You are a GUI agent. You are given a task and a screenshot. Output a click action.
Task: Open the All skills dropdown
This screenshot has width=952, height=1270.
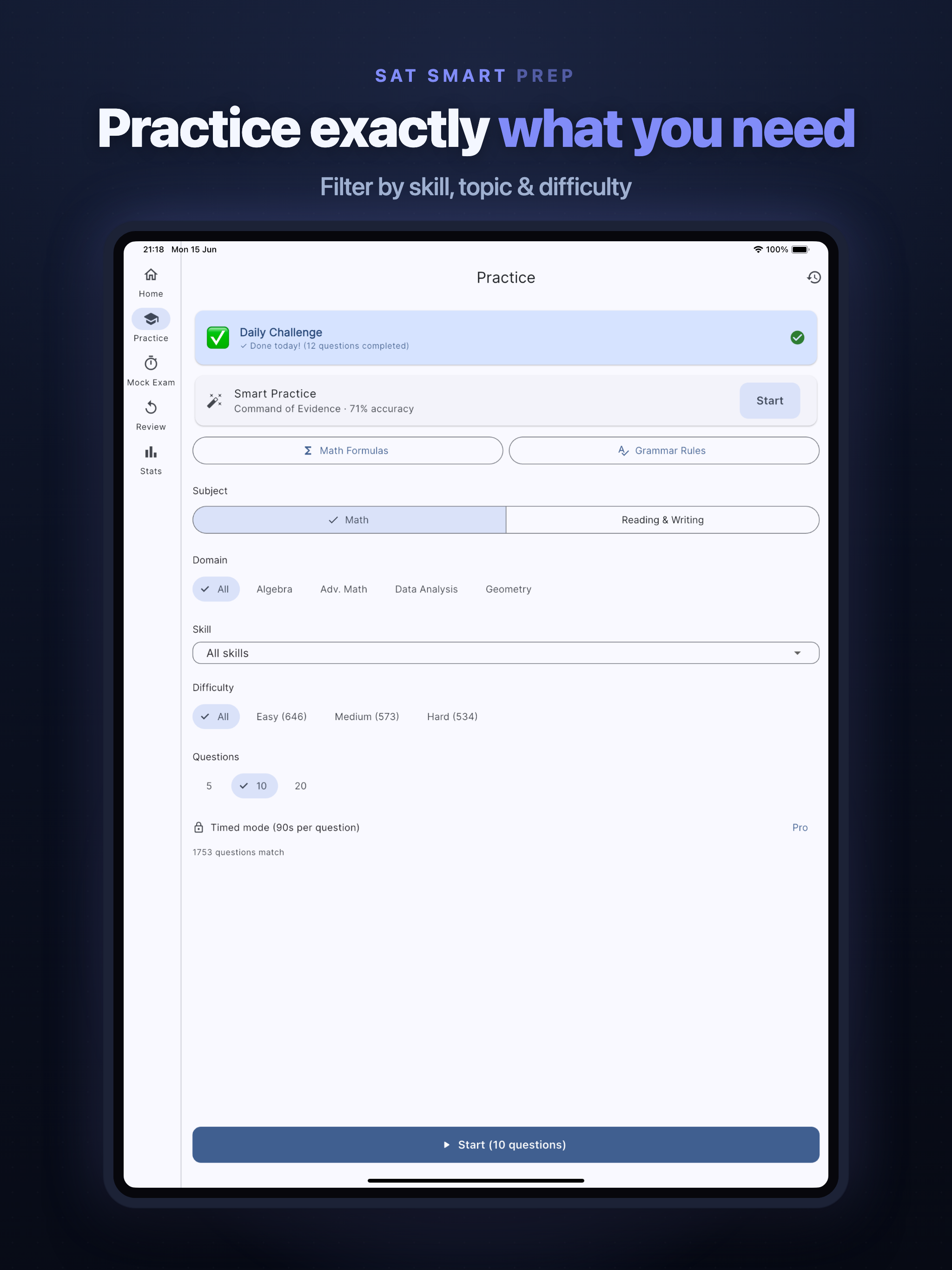pos(506,653)
